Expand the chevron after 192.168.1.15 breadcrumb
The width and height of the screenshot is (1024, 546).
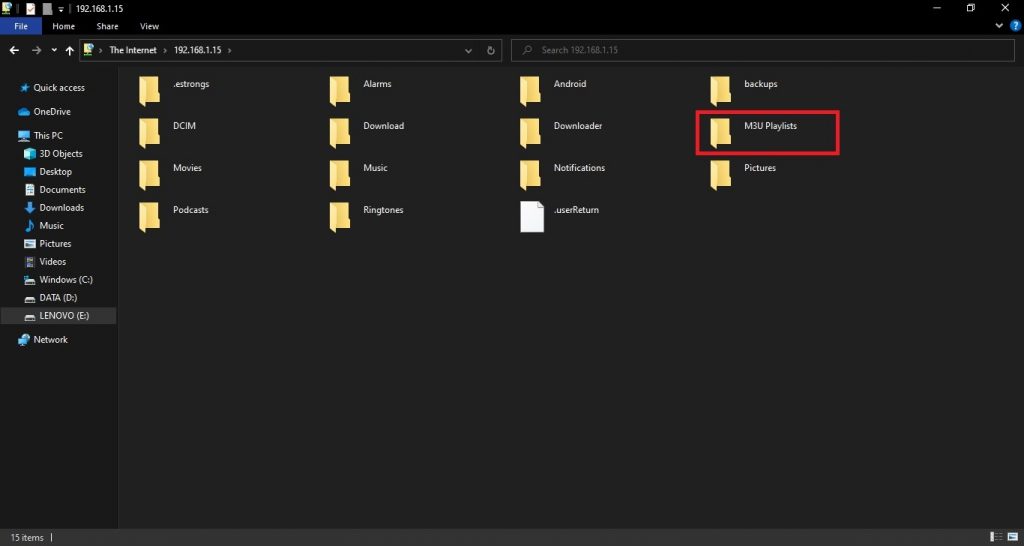pos(229,50)
